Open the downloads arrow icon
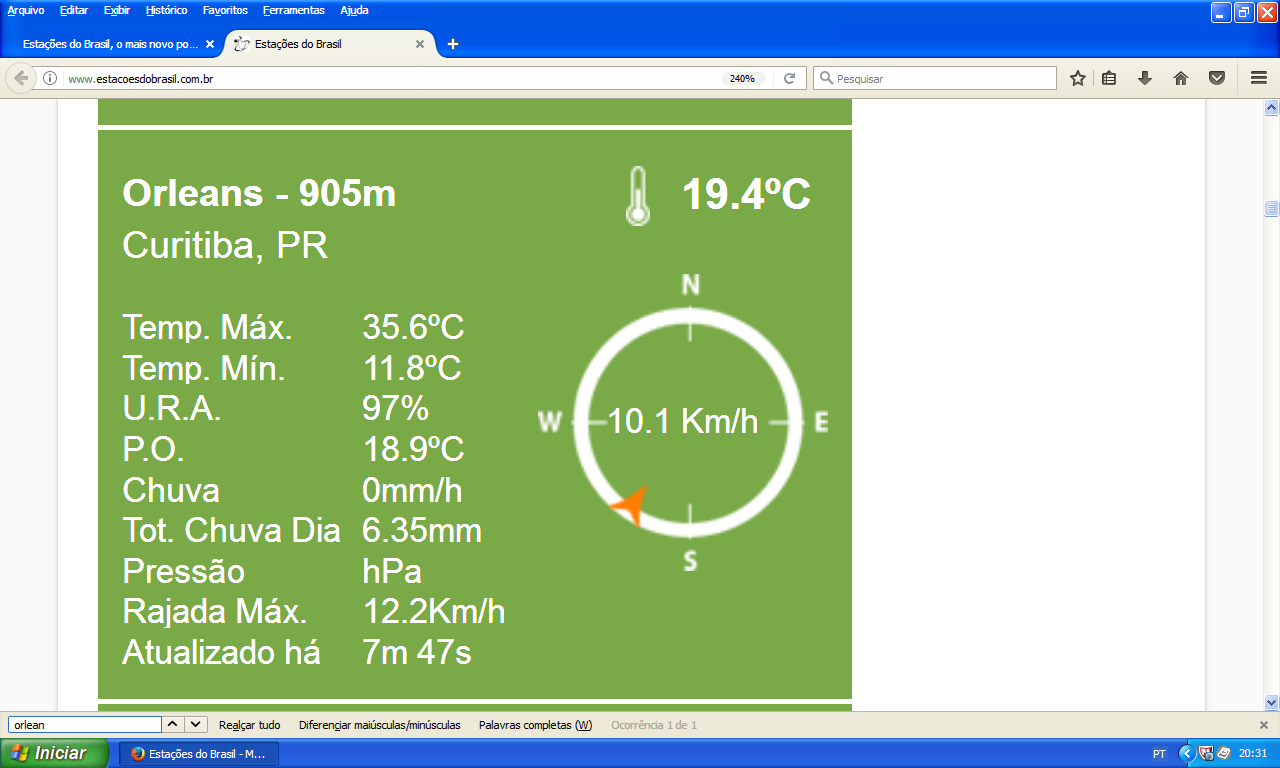Screen dimensions: 1280x768 pyautogui.click(x=1145, y=78)
